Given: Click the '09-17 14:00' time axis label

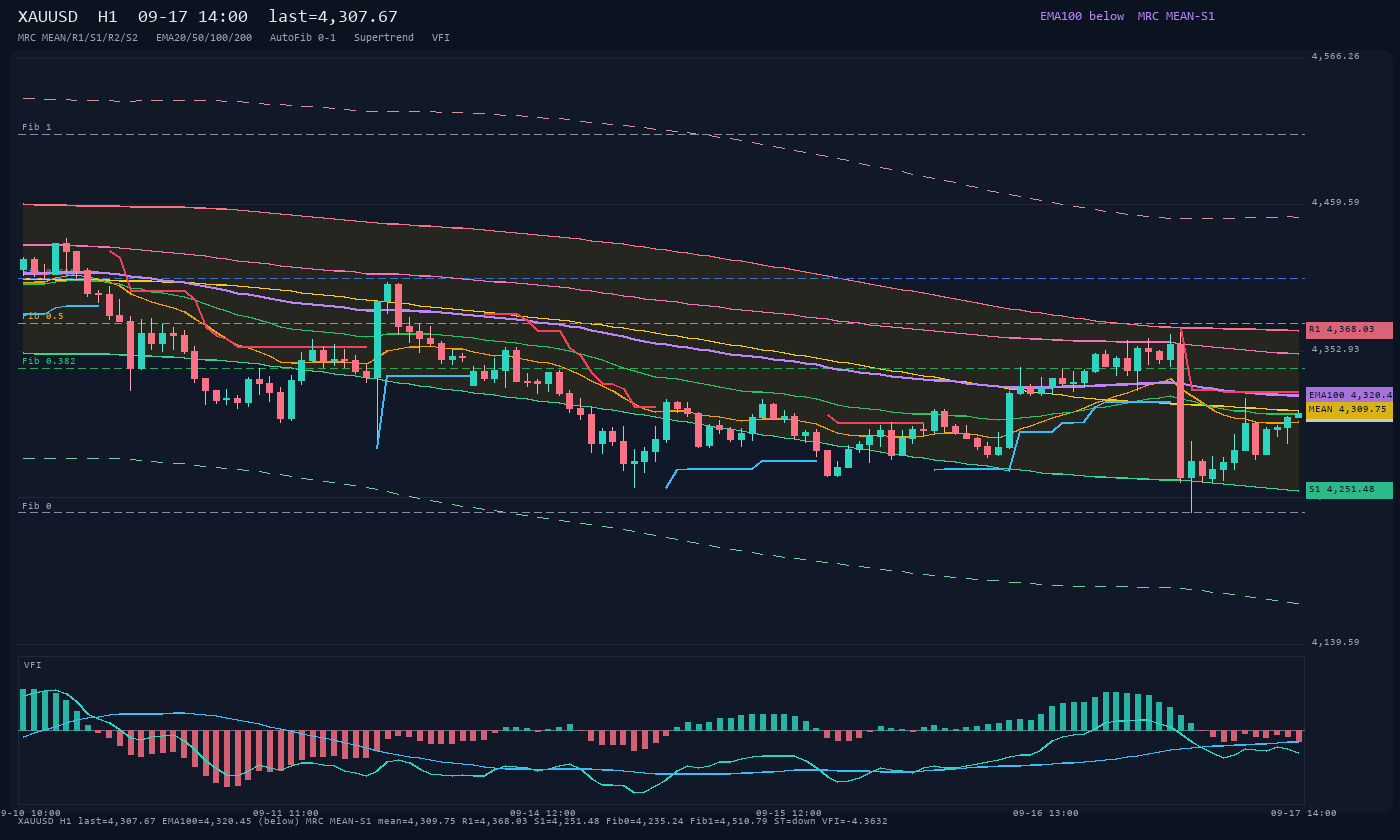Looking at the screenshot, I should [x=1304, y=813].
